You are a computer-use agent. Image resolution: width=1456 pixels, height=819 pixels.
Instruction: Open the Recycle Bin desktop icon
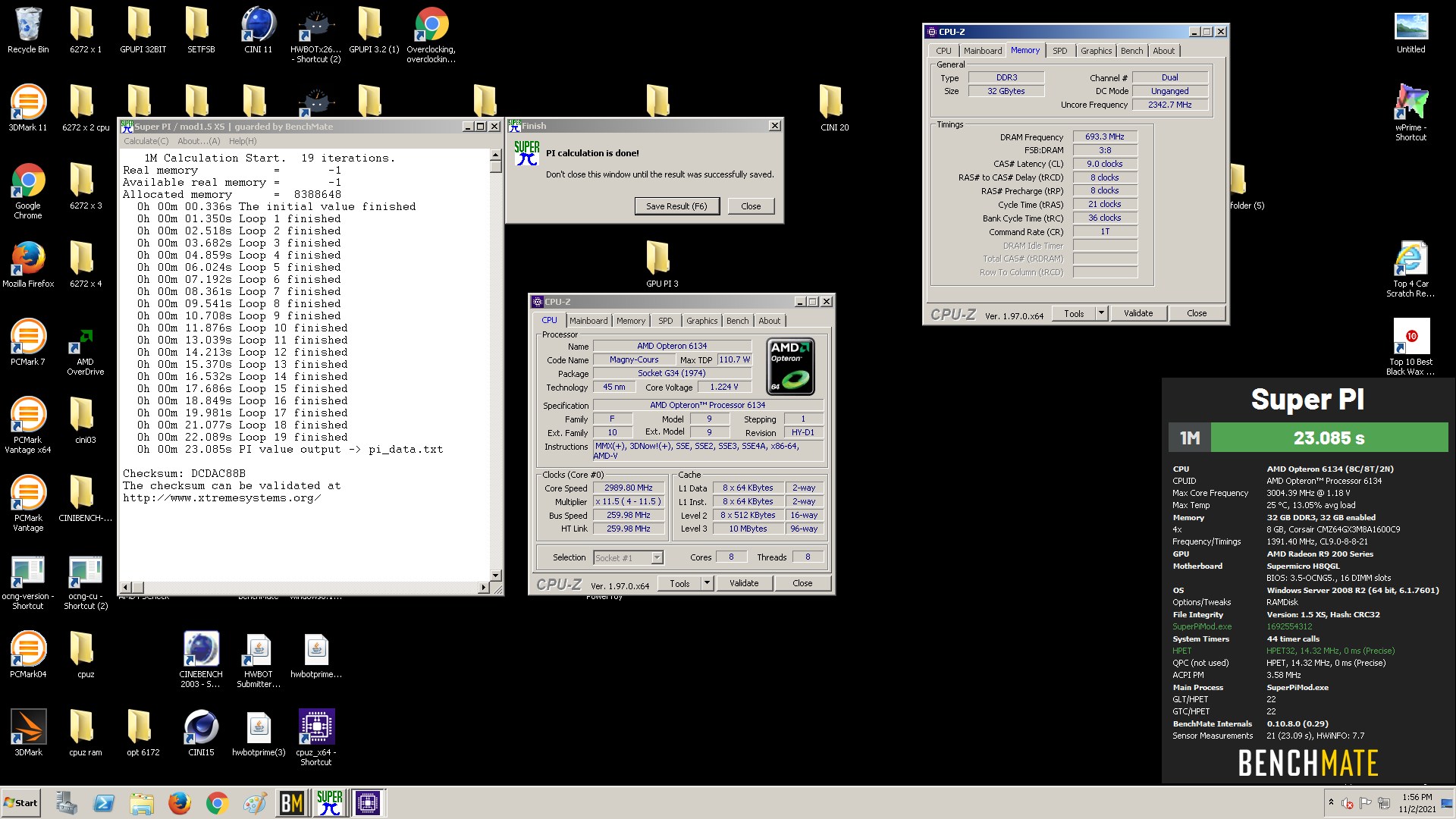tap(28, 30)
